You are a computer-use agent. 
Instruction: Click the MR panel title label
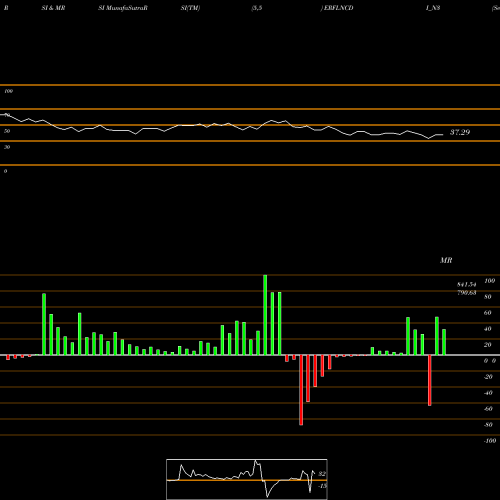click(446, 260)
